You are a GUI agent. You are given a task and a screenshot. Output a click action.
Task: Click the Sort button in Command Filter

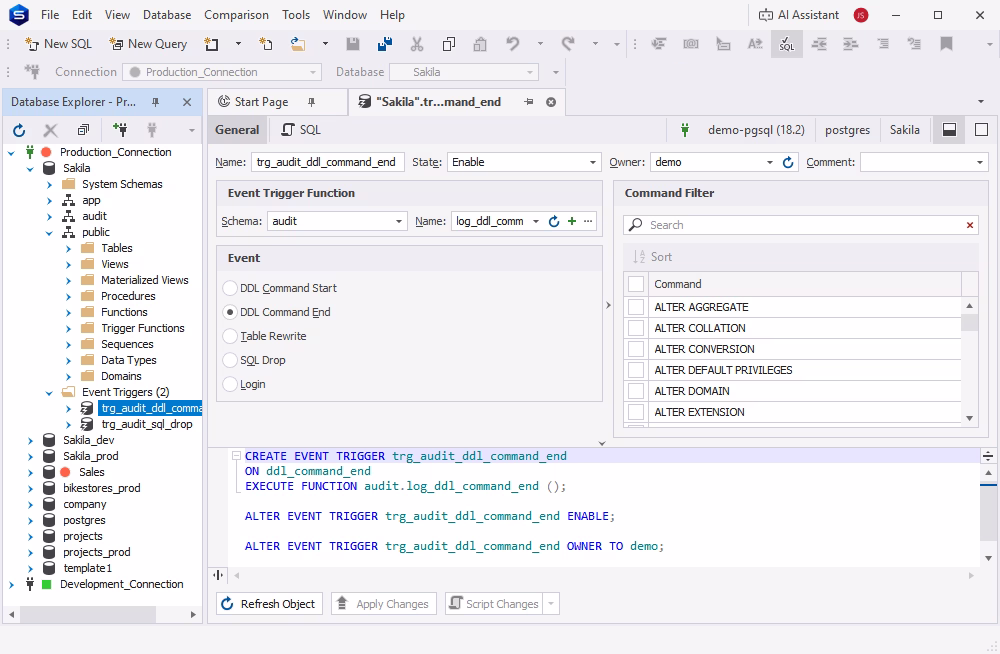tap(652, 257)
